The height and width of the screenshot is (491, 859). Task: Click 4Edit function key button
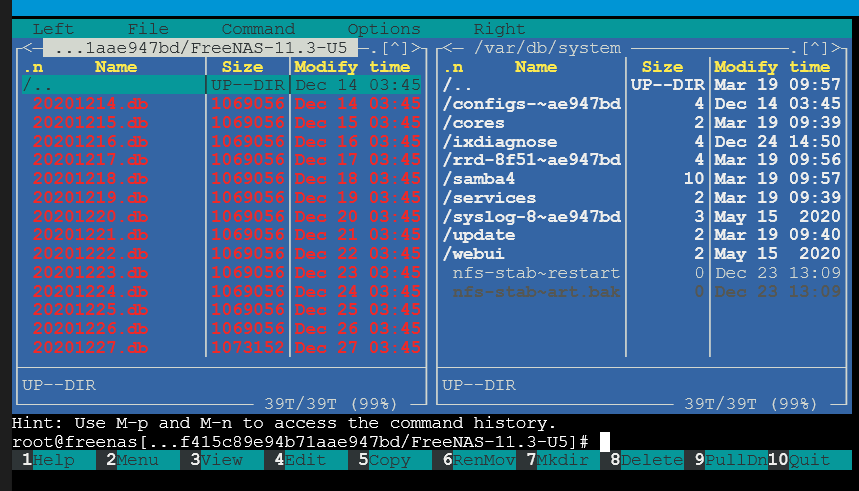(306, 460)
